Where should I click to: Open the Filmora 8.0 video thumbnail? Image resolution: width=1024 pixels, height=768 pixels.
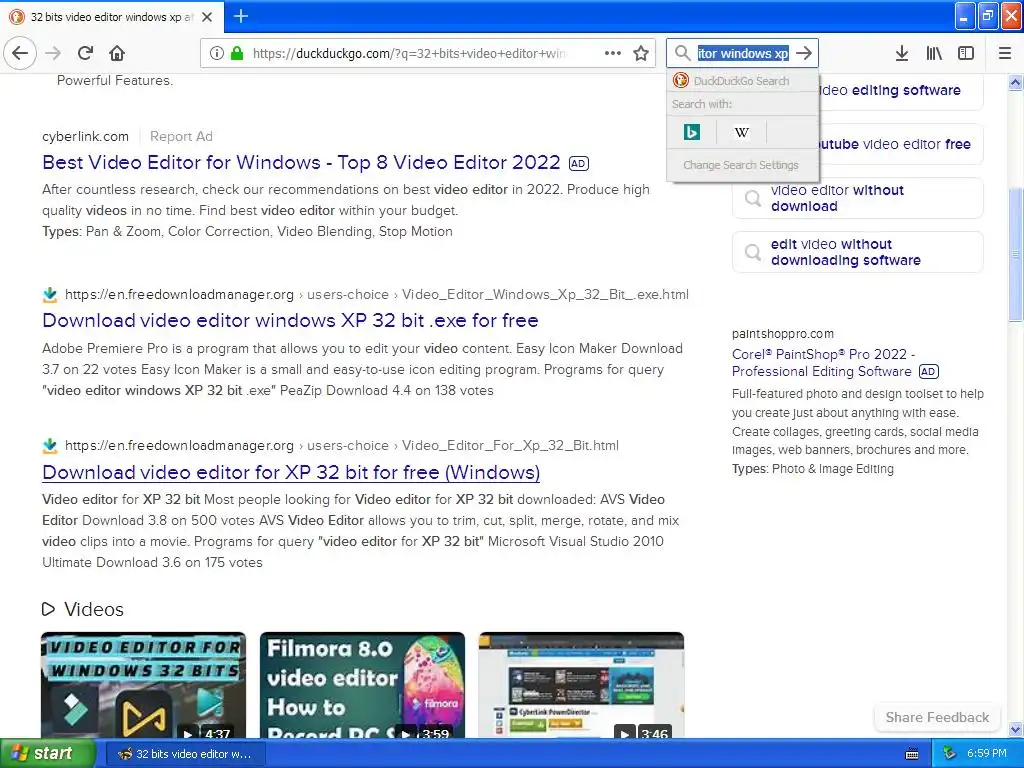[362, 685]
